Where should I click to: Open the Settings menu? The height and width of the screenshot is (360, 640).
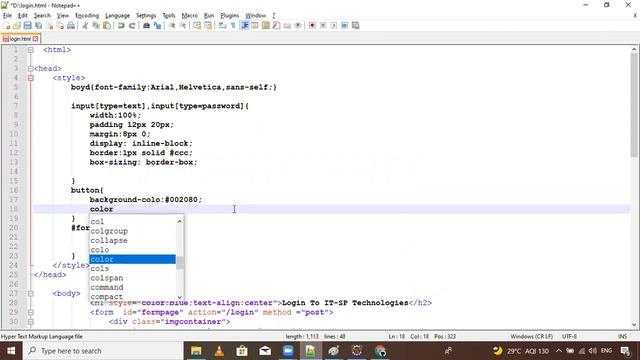[x=146, y=16]
